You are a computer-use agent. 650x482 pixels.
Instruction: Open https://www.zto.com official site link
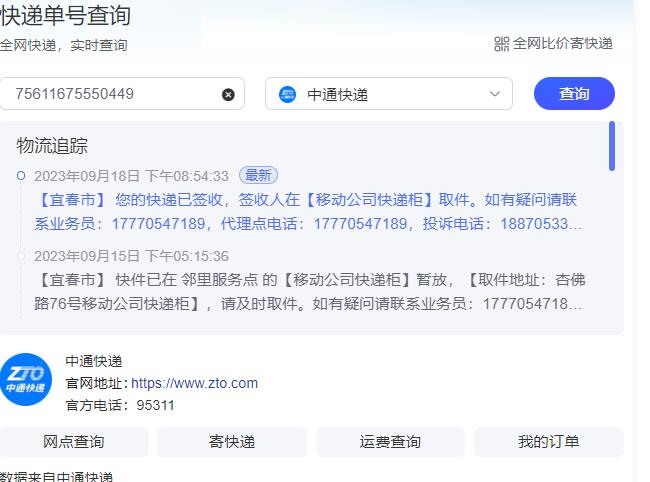pos(194,383)
